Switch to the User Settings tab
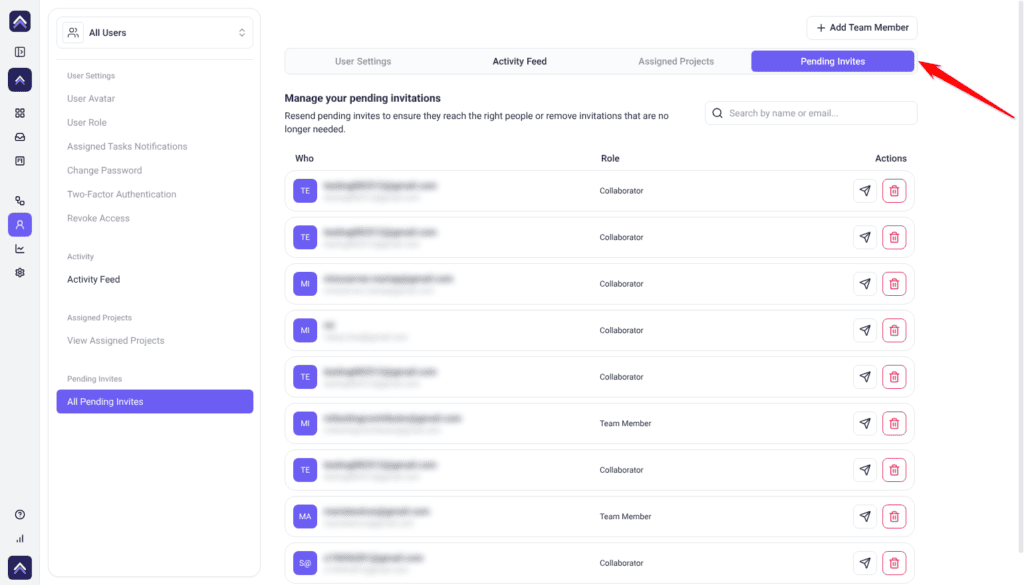 tap(363, 61)
